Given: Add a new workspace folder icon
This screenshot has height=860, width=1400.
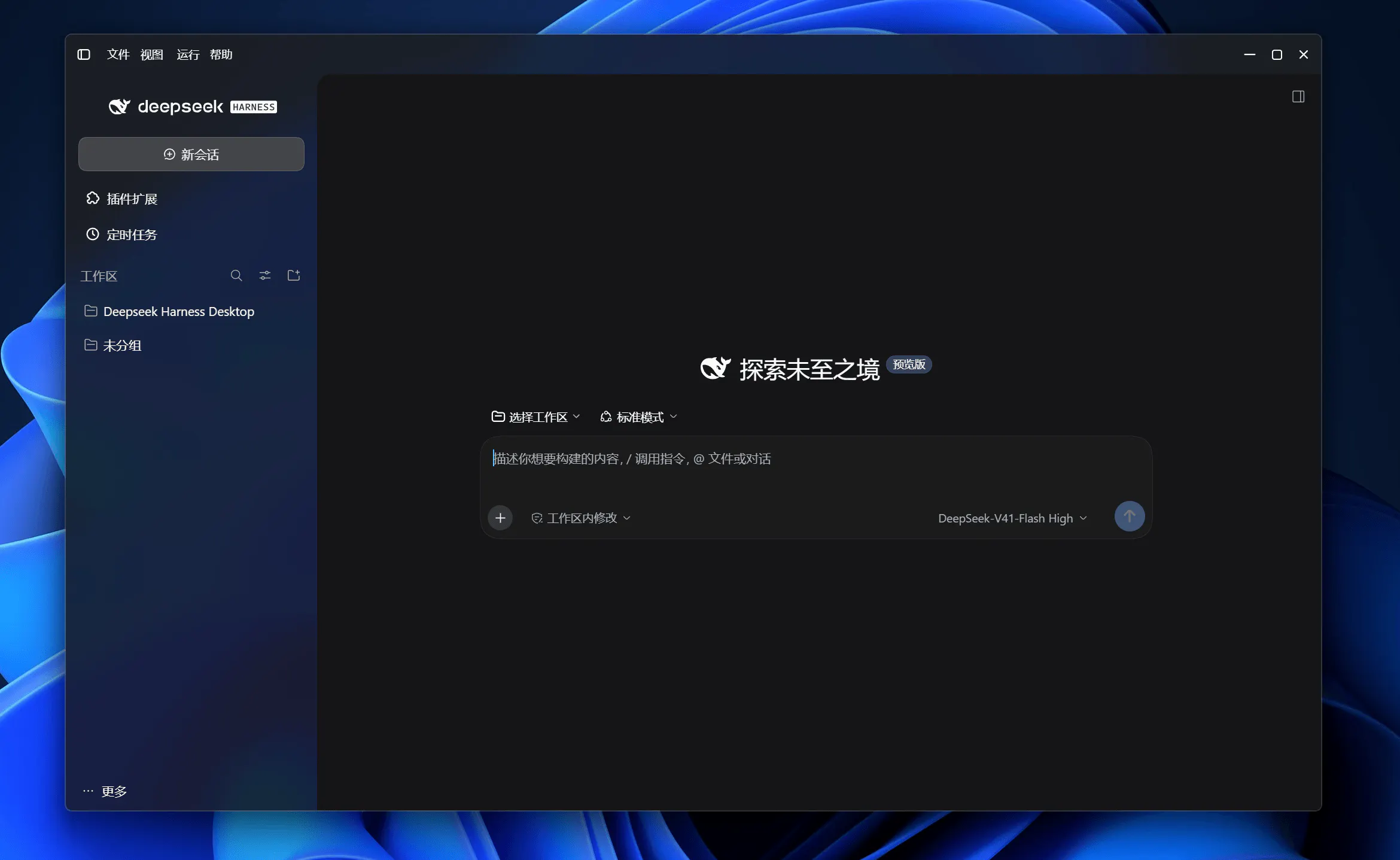Looking at the screenshot, I should coord(294,275).
